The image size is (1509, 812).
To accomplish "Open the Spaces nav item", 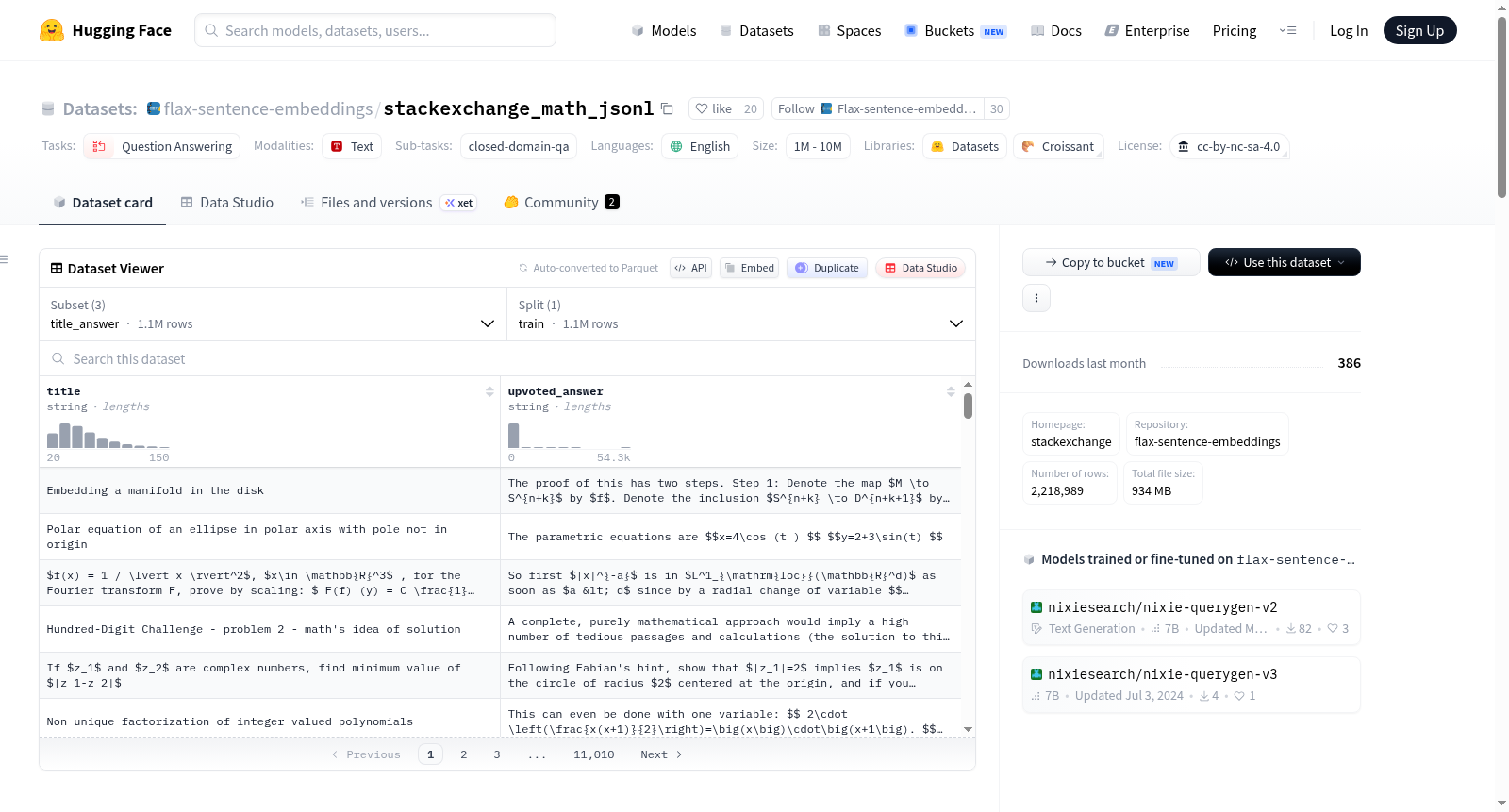I will pos(849,30).
